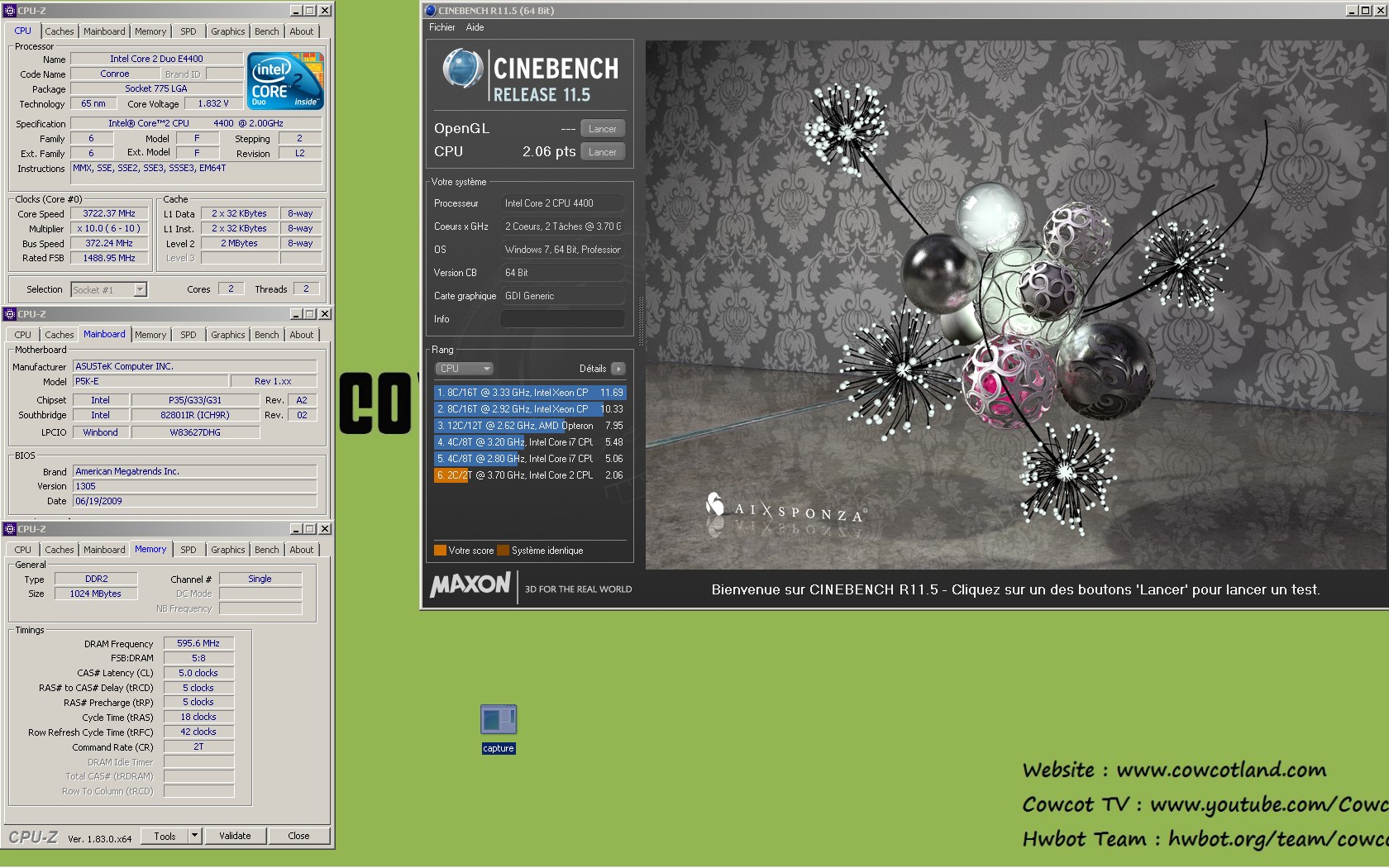Click the manufacturer ASUSTeK Computer INC. field
The height and width of the screenshot is (868, 1389).
[195, 366]
